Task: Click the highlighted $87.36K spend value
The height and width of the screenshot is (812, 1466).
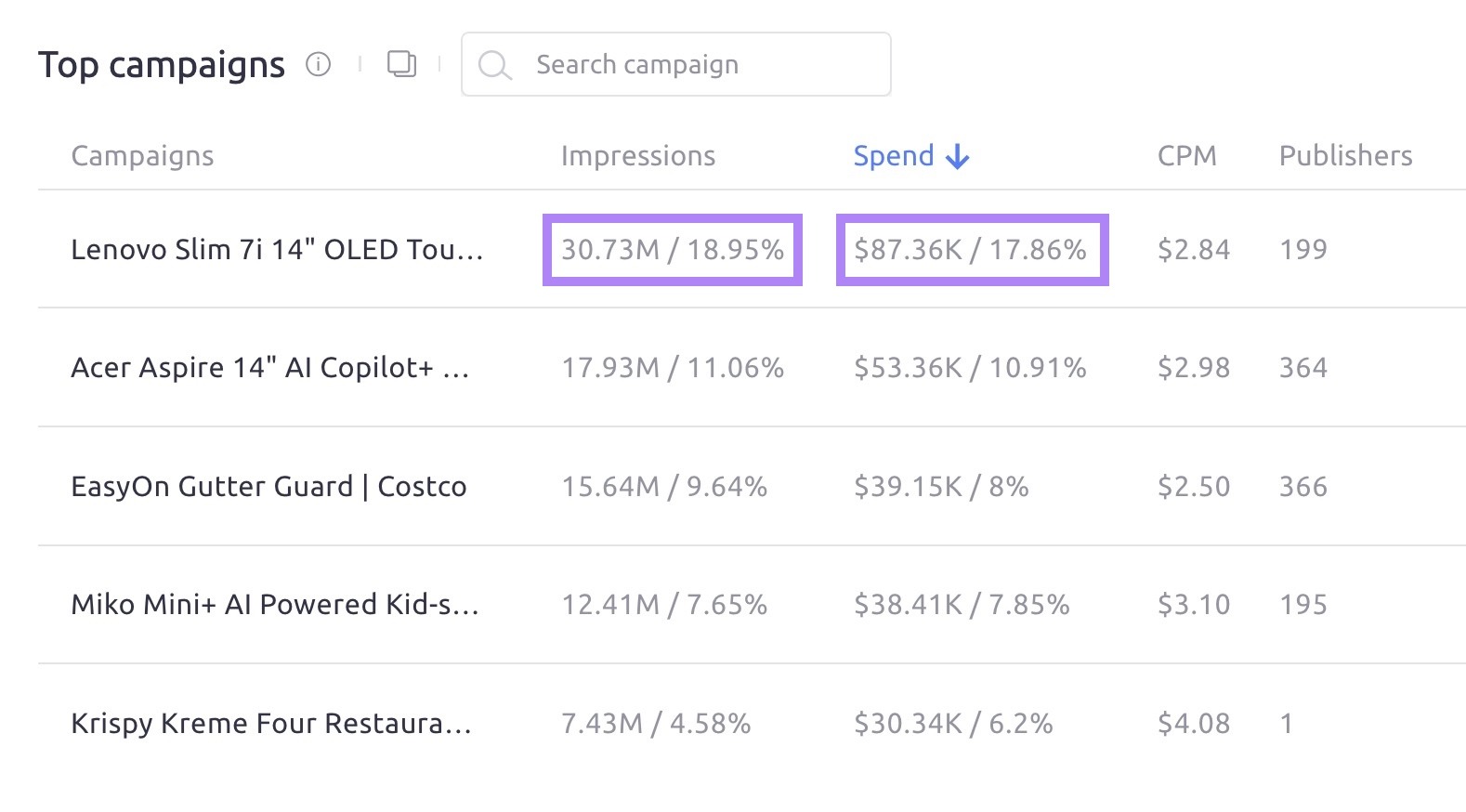Action: pyautogui.click(x=972, y=249)
